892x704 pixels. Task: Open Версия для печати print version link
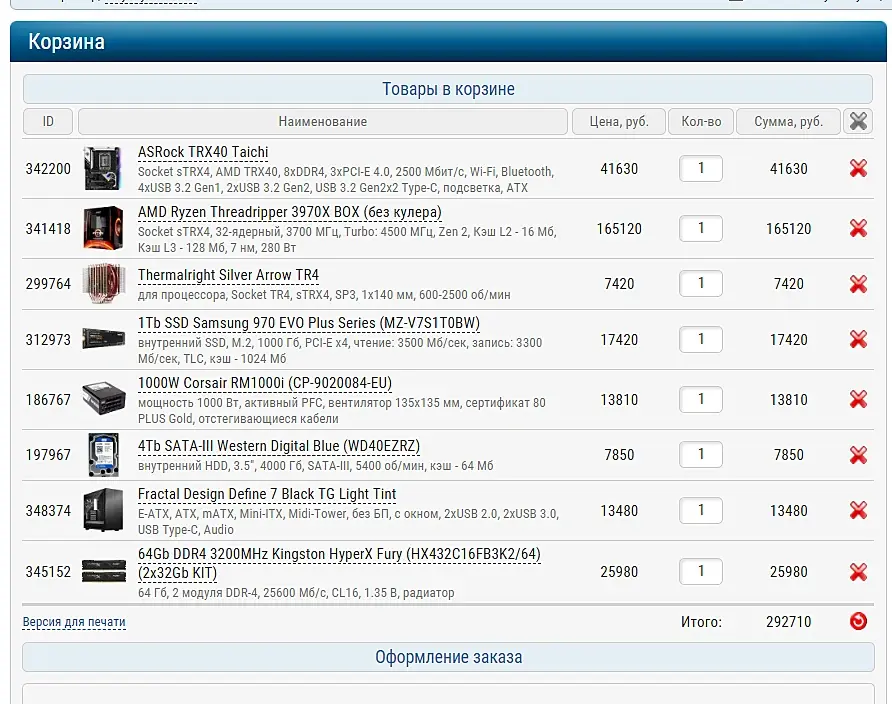pos(74,622)
